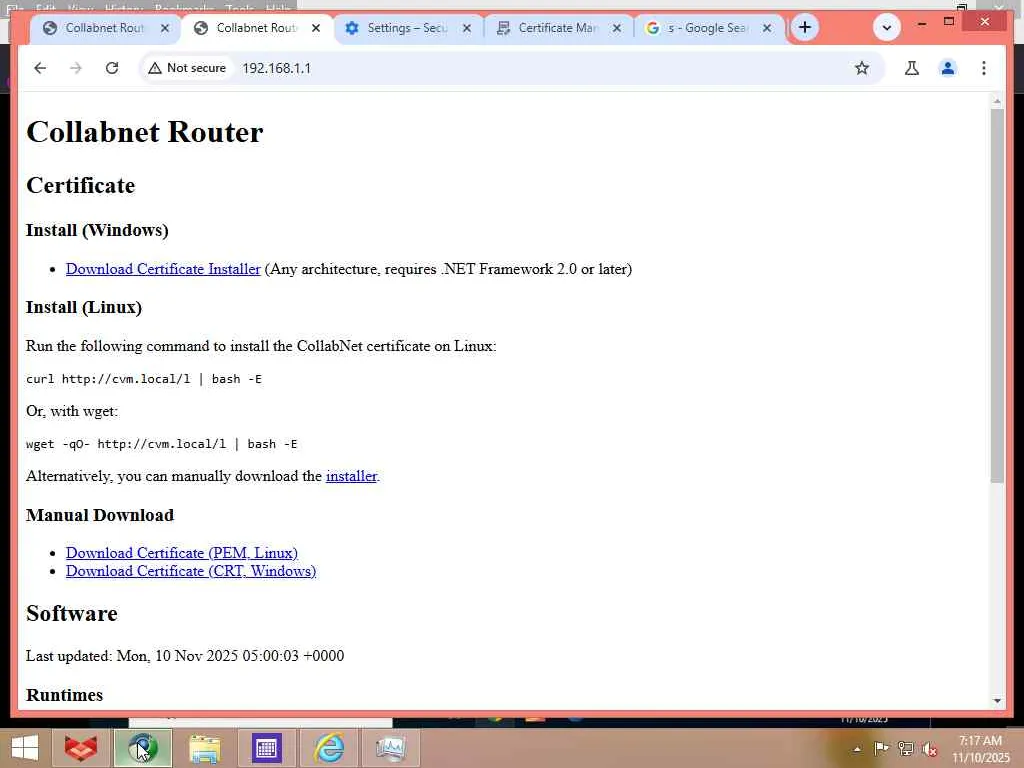This screenshot has height=768, width=1024.
Task: Open the red cube app in taskbar
Action: (x=81, y=748)
